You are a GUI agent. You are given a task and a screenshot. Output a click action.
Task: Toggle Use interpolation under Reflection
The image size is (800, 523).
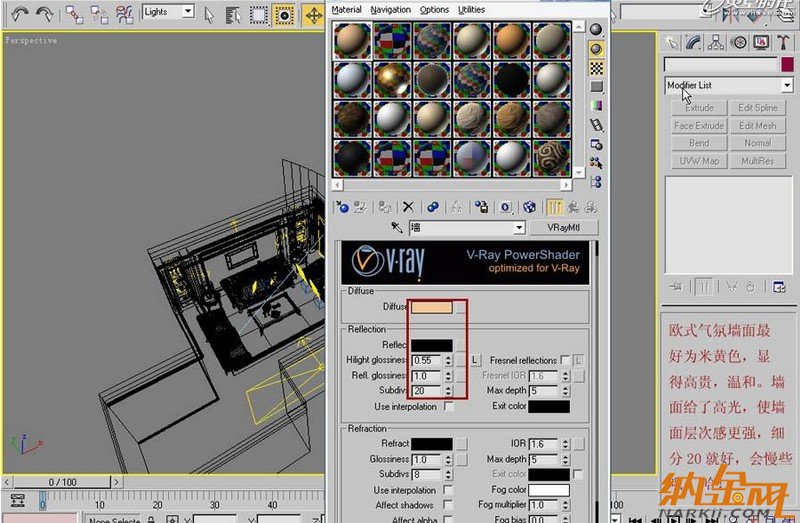[449, 407]
